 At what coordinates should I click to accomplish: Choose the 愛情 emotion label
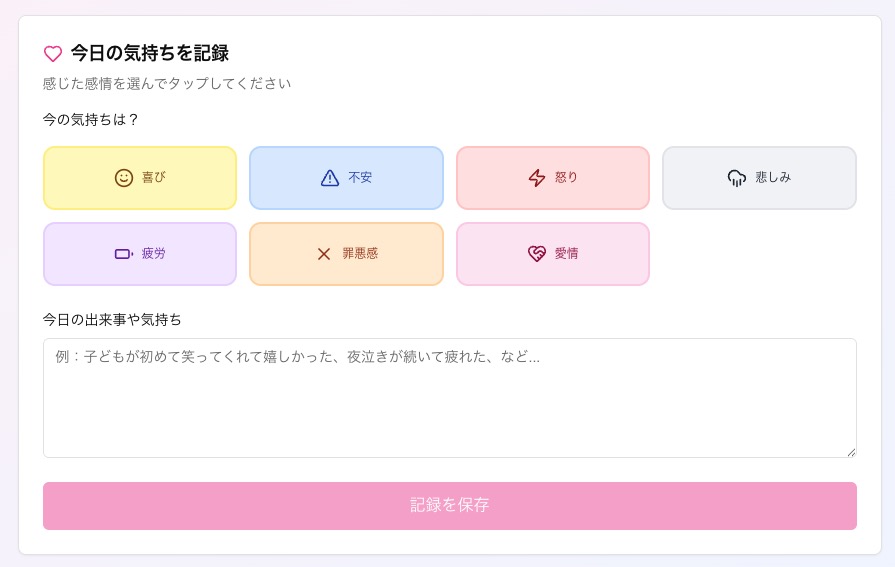coord(567,254)
